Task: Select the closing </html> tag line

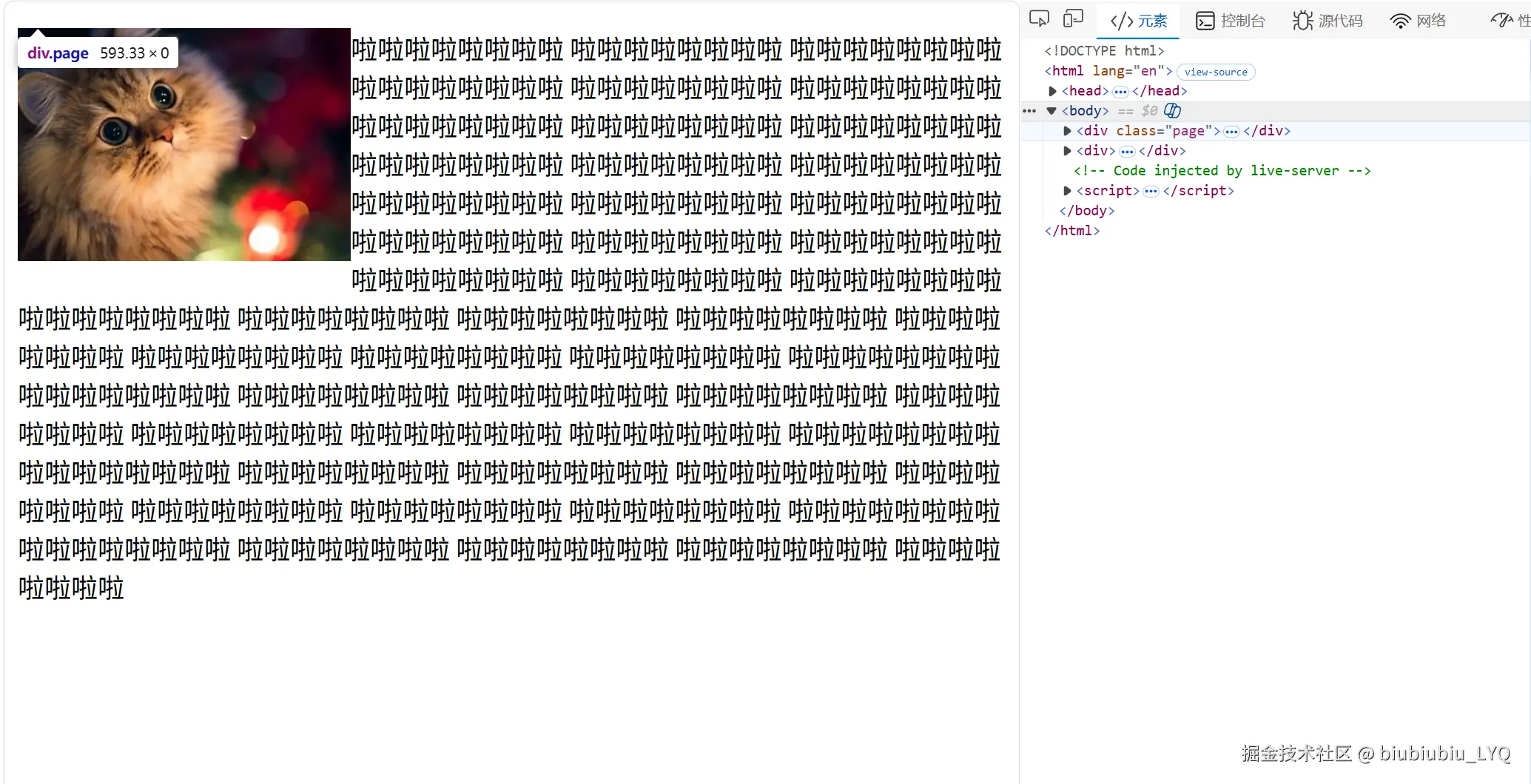Action: 1071,231
